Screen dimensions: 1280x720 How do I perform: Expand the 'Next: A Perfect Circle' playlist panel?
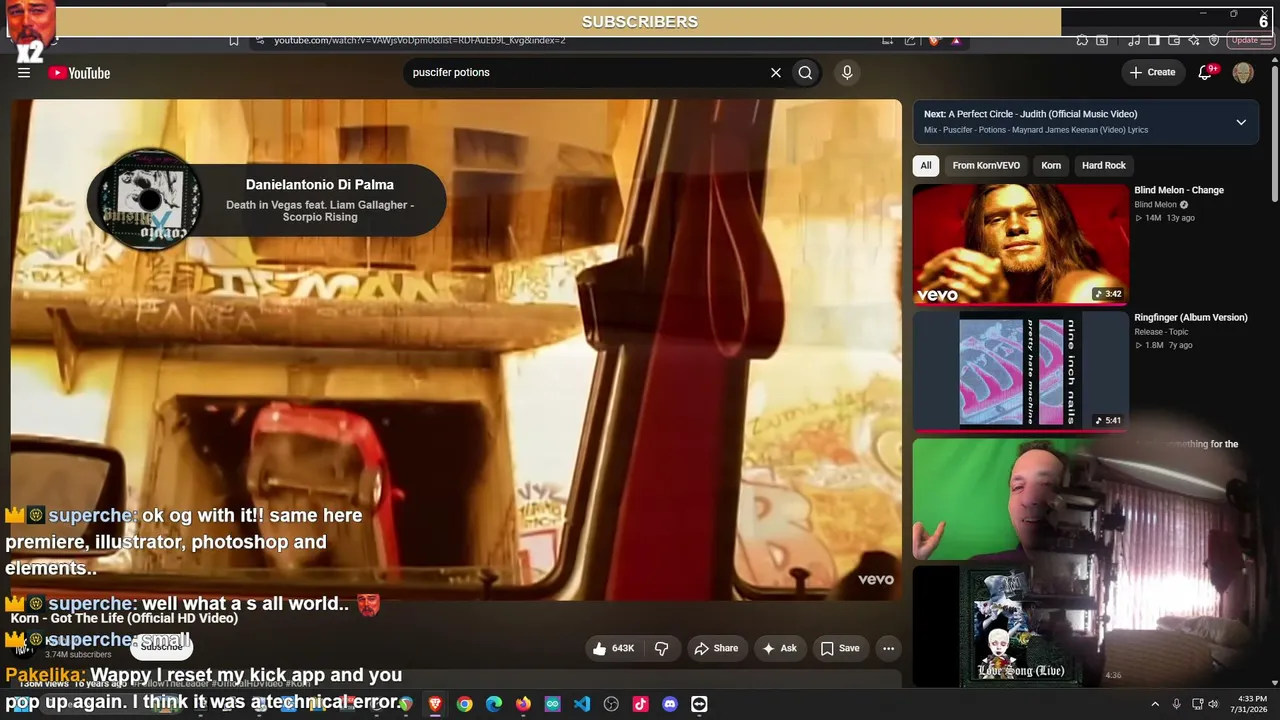(1241, 122)
